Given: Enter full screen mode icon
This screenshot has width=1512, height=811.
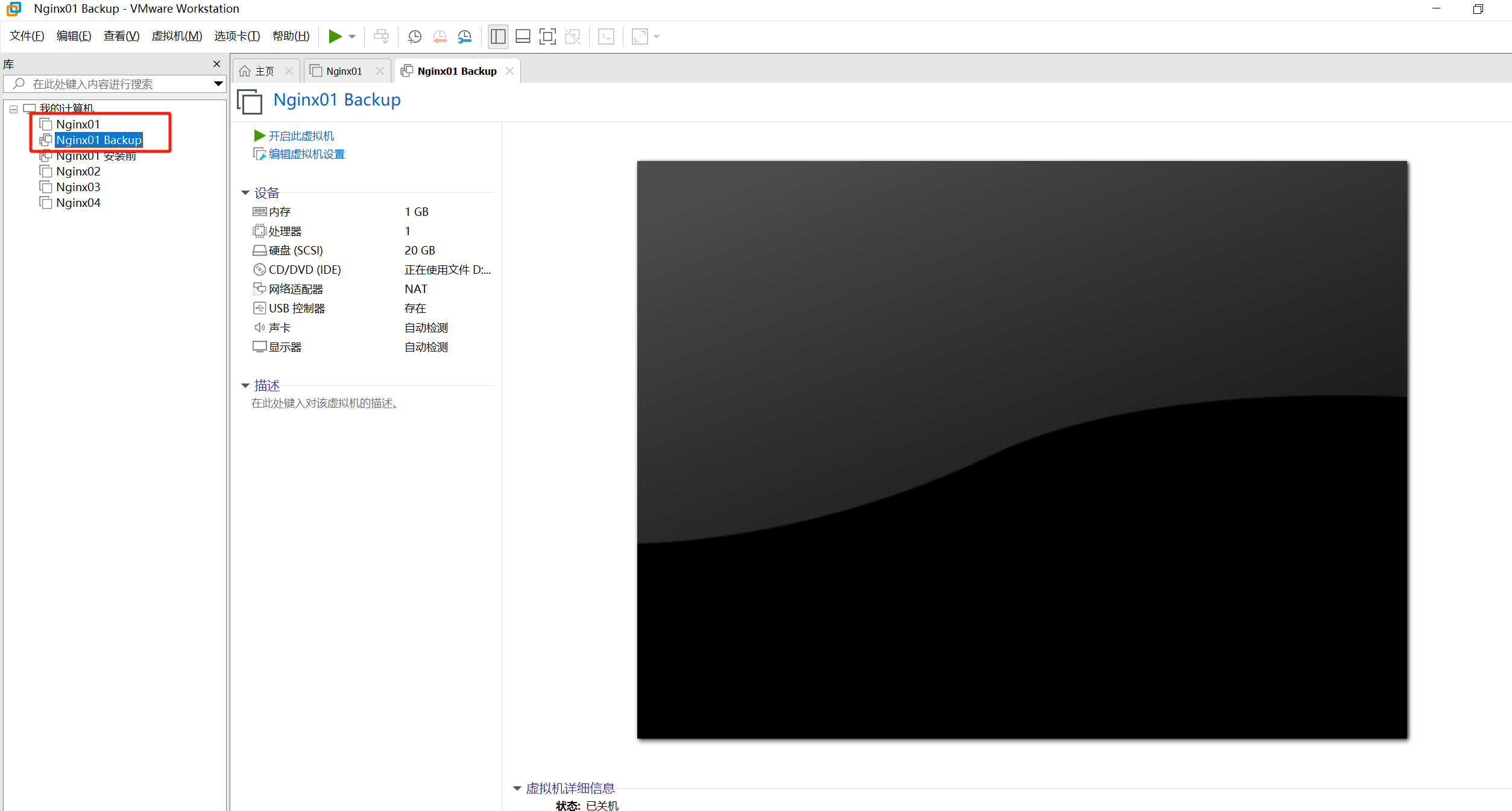Looking at the screenshot, I should tap(547, 37).
